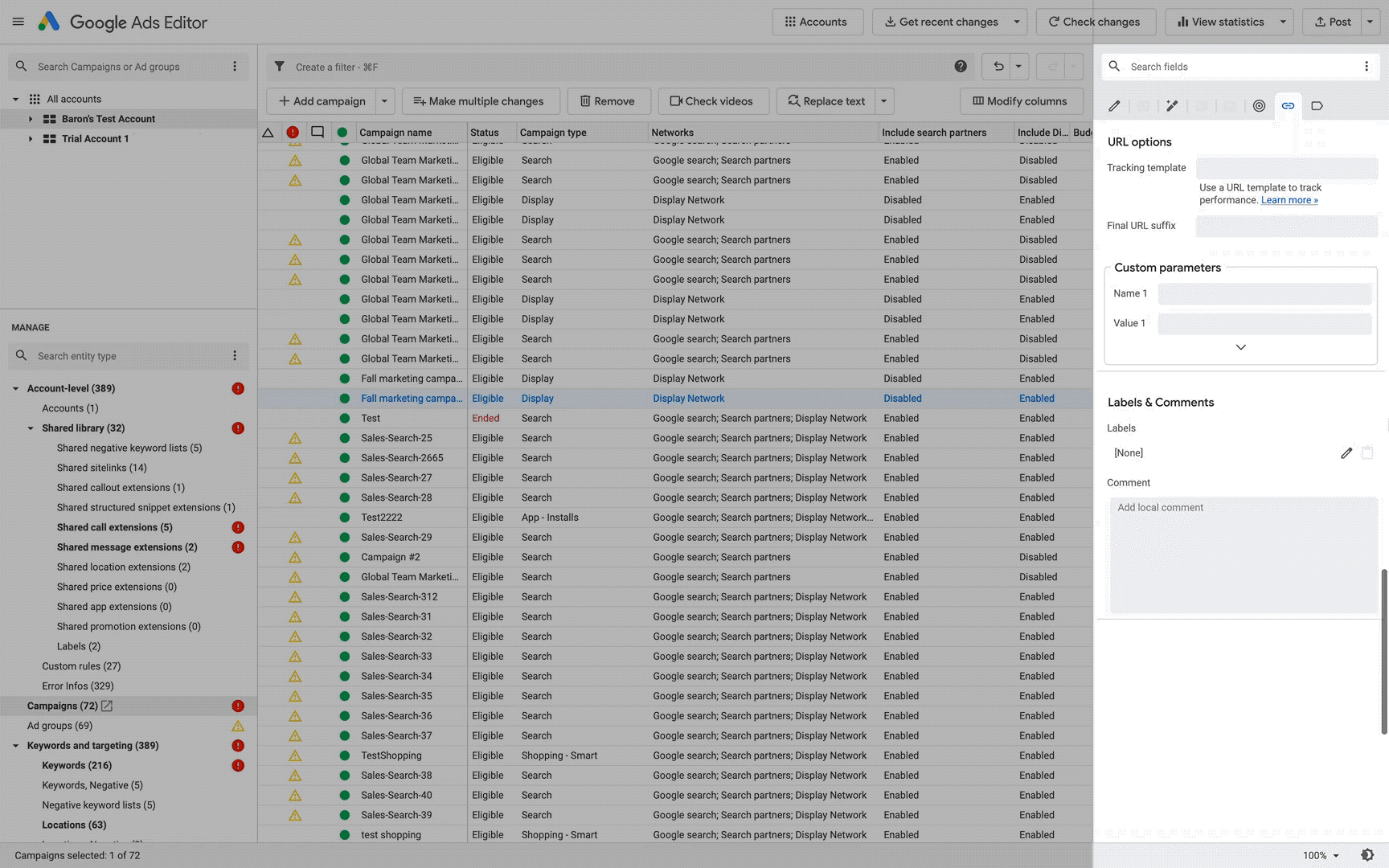The width and height of the screenshot is (1389, 868).
Task: Collapse Keywords and targeting section
Action: pos(15,746)
